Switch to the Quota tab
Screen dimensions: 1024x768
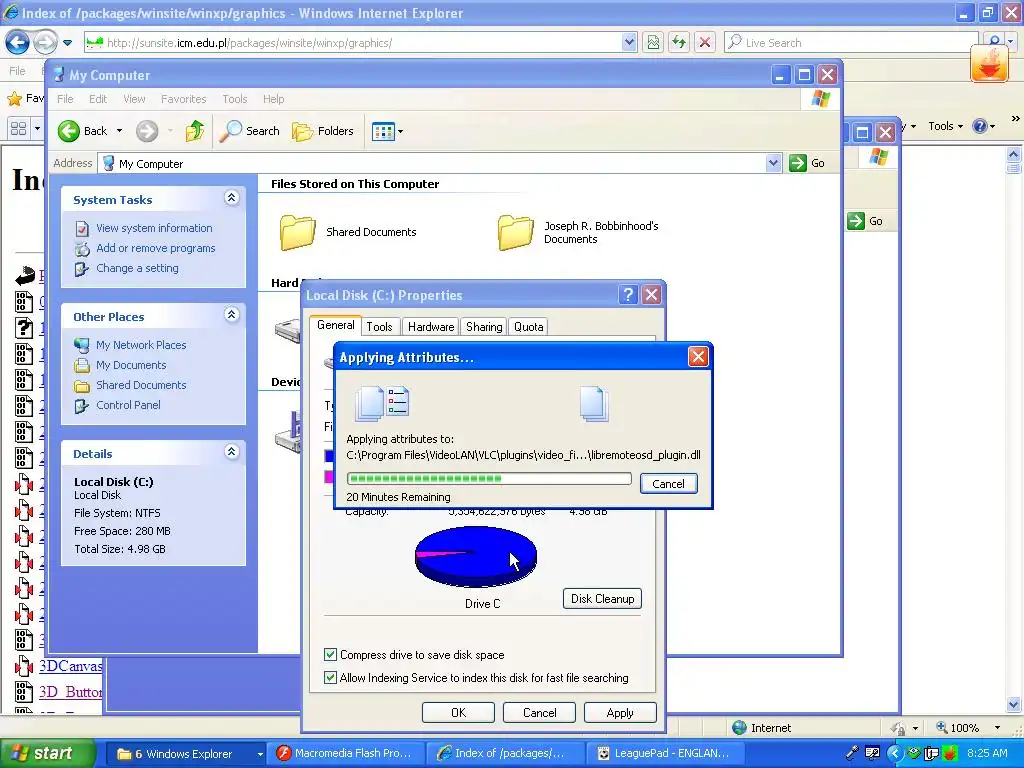point(528,327)
